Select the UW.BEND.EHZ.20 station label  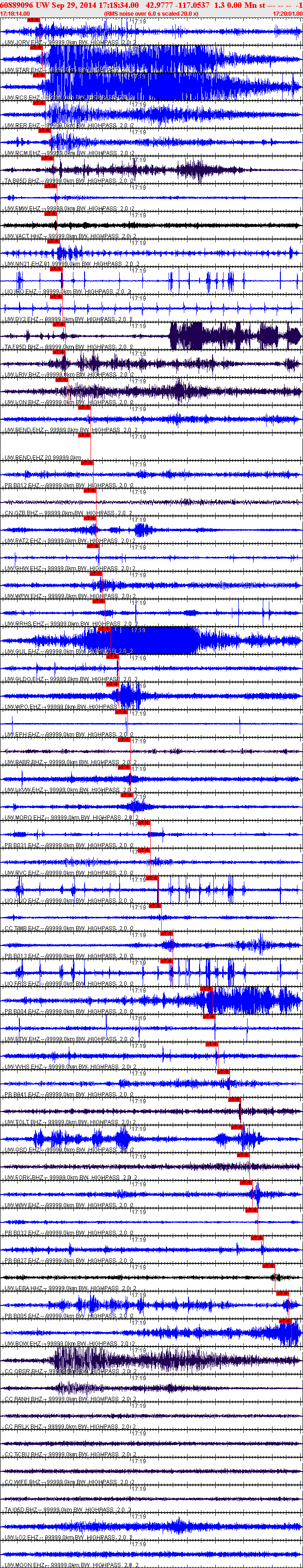point(42,458)
